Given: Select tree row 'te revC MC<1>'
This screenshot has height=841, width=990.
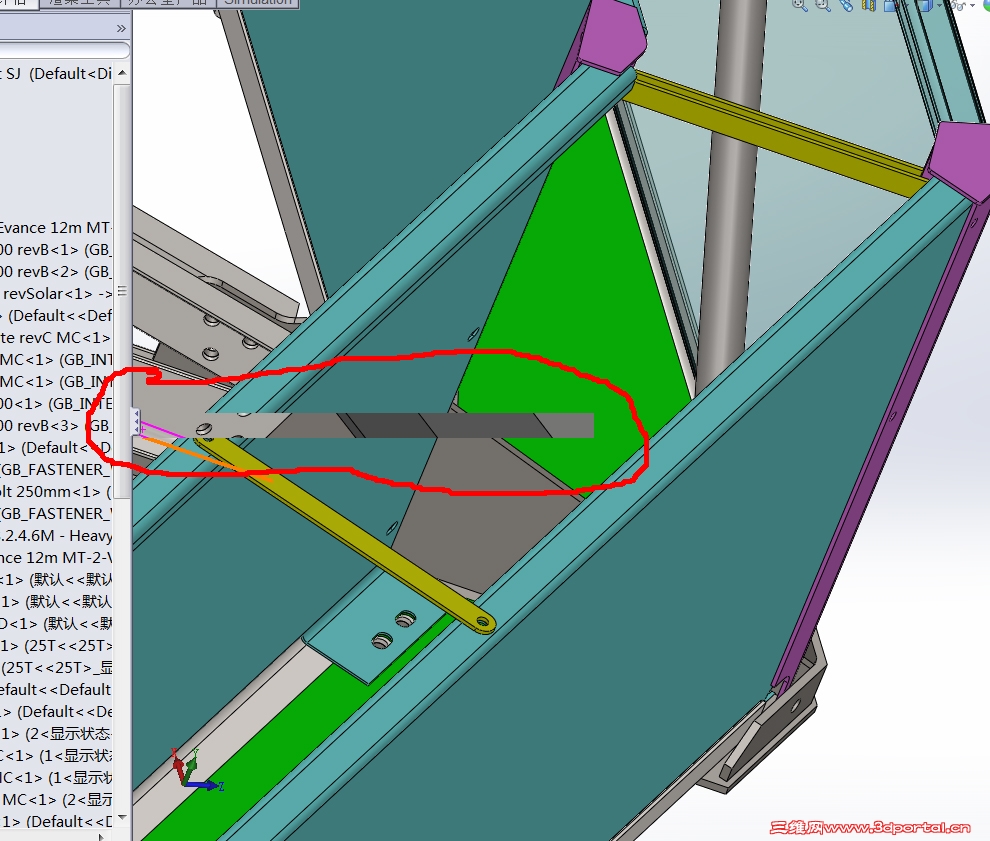Looking at the screenshot, I should pyautogui.click(x=56, y=338).
